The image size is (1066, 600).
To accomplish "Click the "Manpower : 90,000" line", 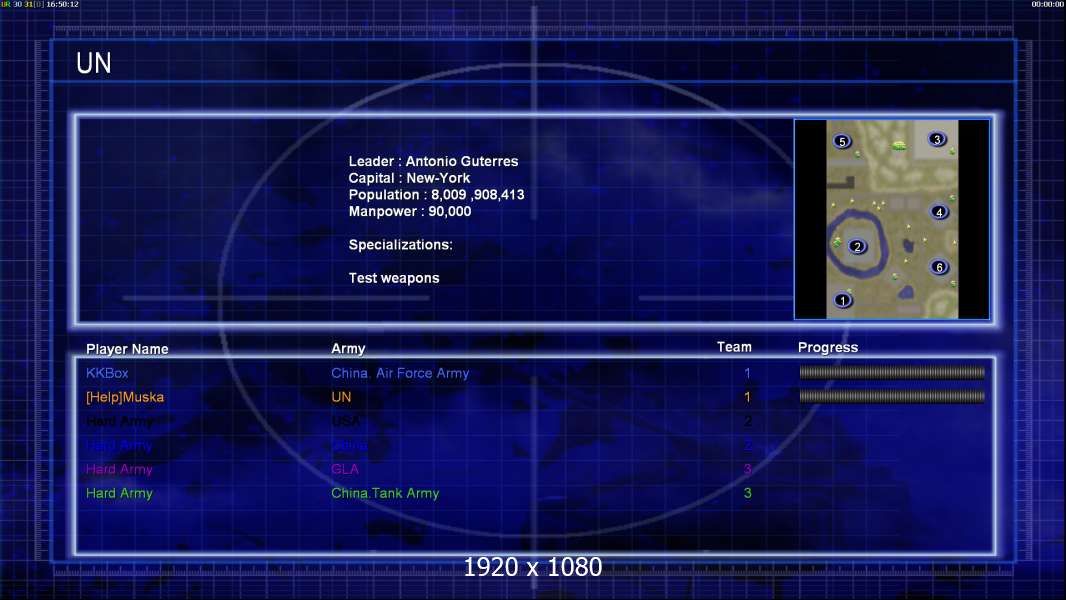I will pos(410,211).
